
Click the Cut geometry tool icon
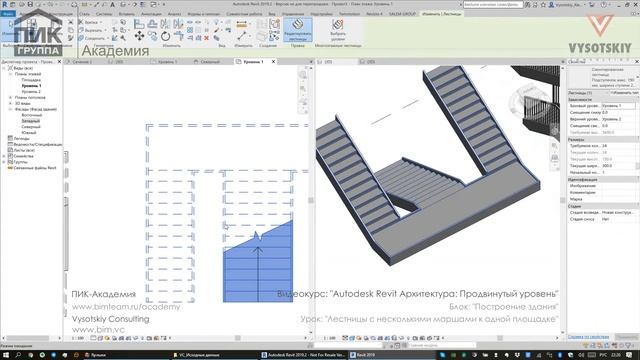[82, 30]
